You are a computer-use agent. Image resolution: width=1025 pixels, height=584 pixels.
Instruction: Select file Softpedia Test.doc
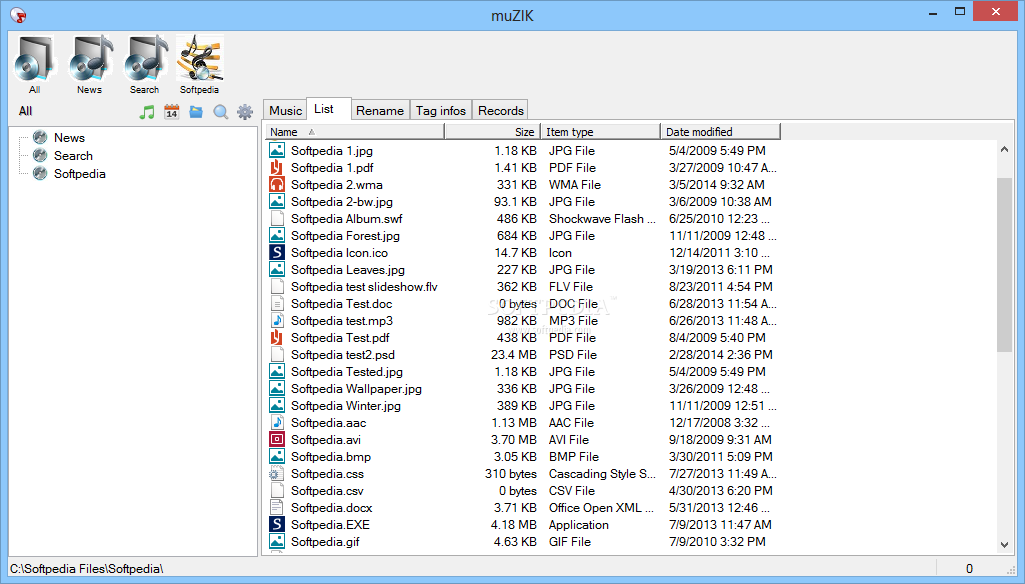click(341, 303)
